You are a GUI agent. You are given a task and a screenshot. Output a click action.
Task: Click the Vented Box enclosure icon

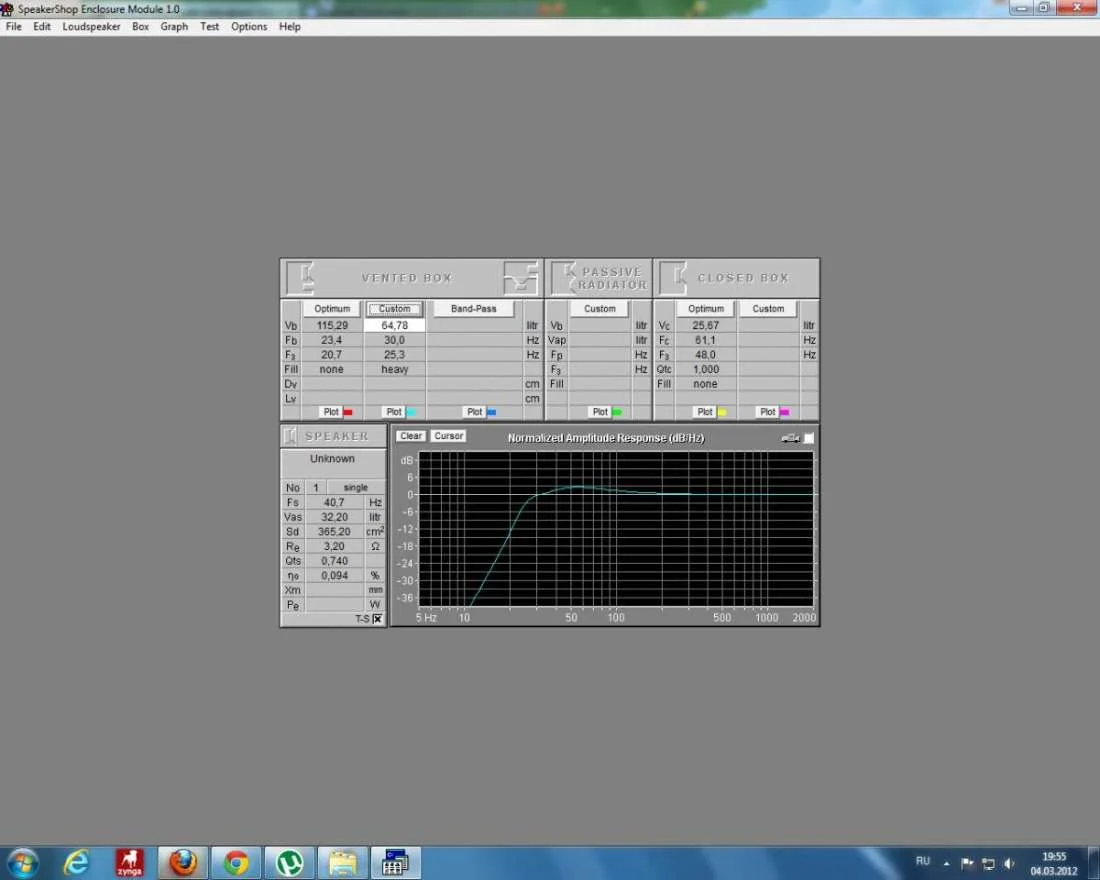click(301, 278)
